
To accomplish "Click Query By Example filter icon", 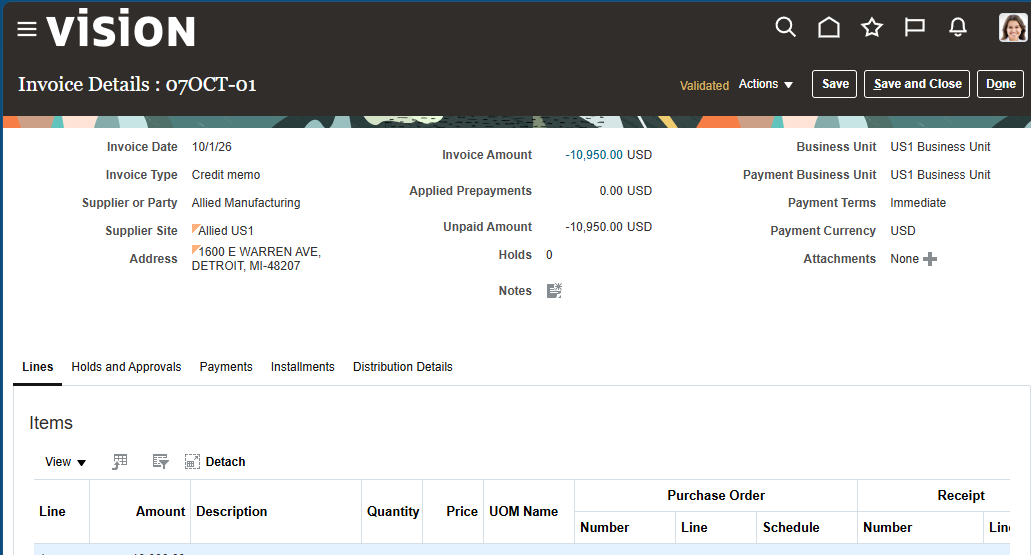I will (160, 462).
